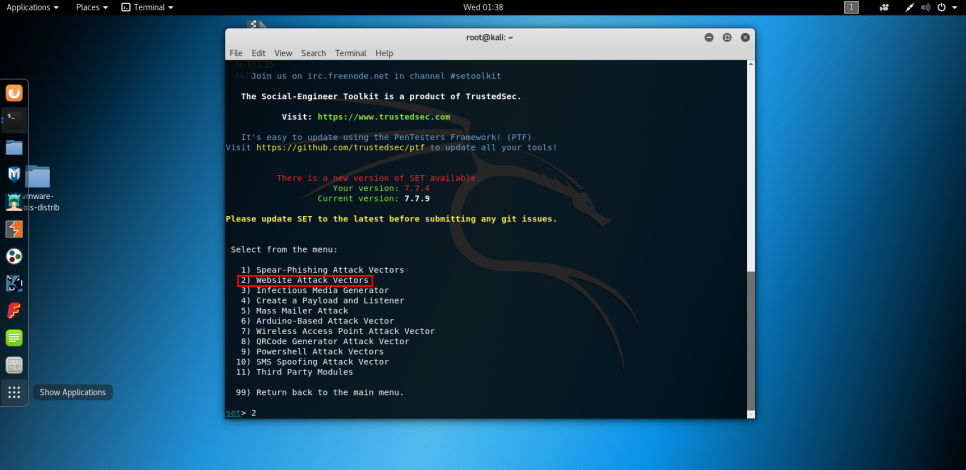Image resolution: width=966 pixels, height=470 pixels.
Task: Click 'PenTesters Framework! (PTF)' line
Action: (386, 137)
